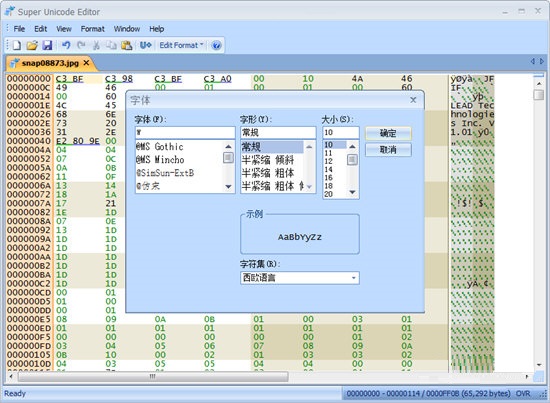Click the Cut scissors icon
Image resolution: width=550 pixels, height=403 pixels.
click(96, 45)
